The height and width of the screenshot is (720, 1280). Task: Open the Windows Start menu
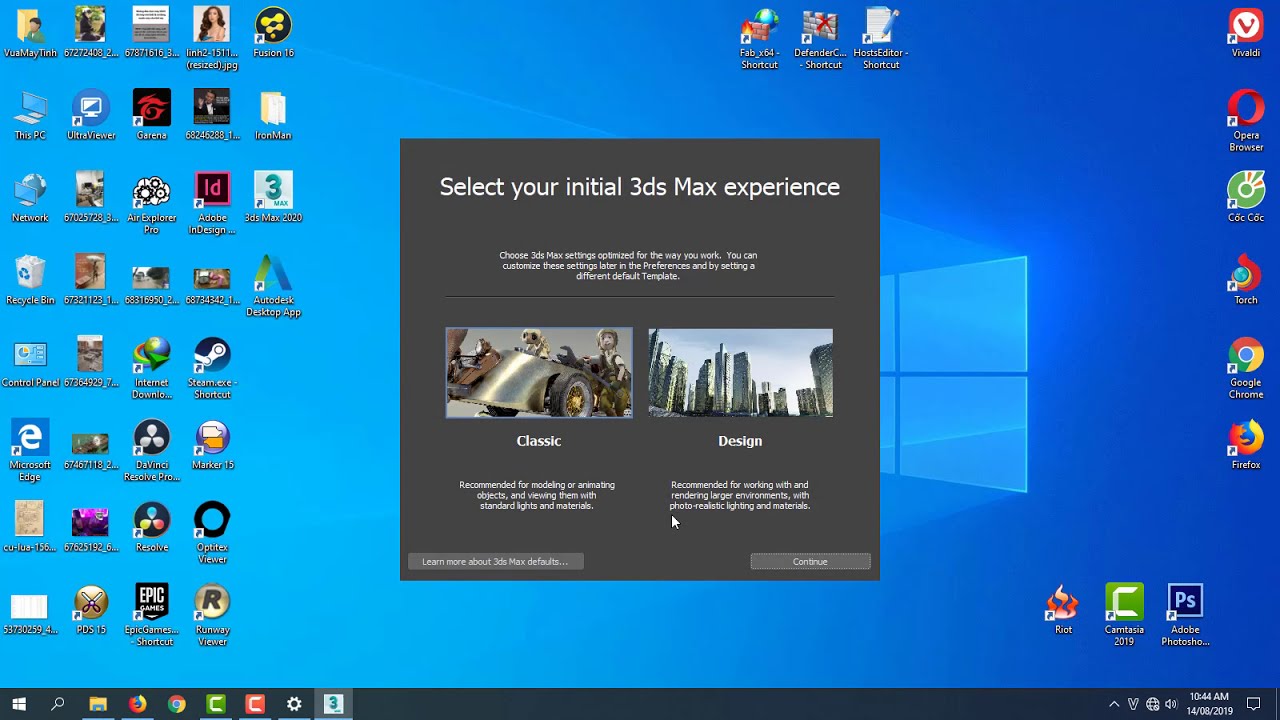(19, 704)
